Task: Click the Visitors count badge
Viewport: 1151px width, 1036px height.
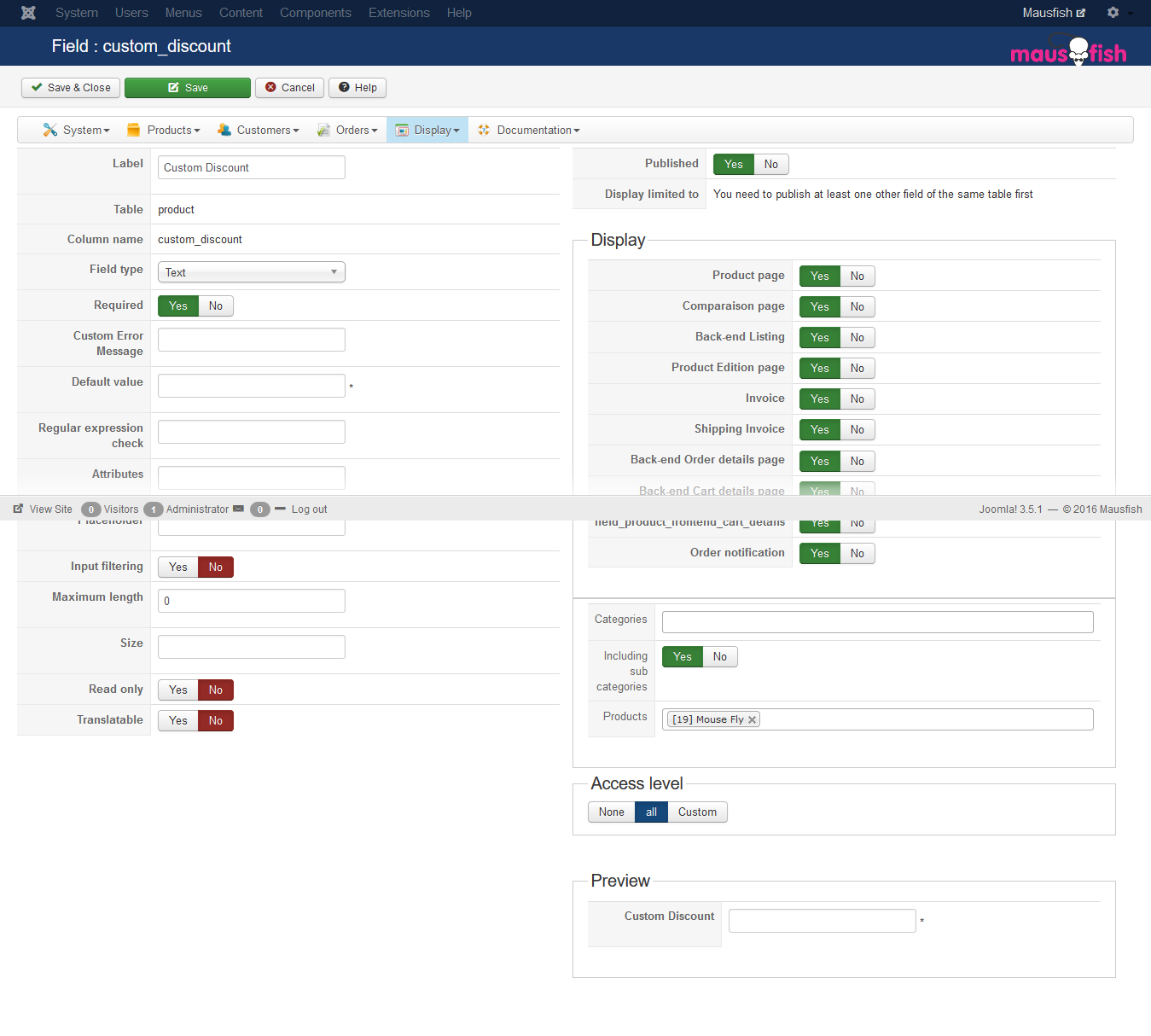Action: [91, 509]
